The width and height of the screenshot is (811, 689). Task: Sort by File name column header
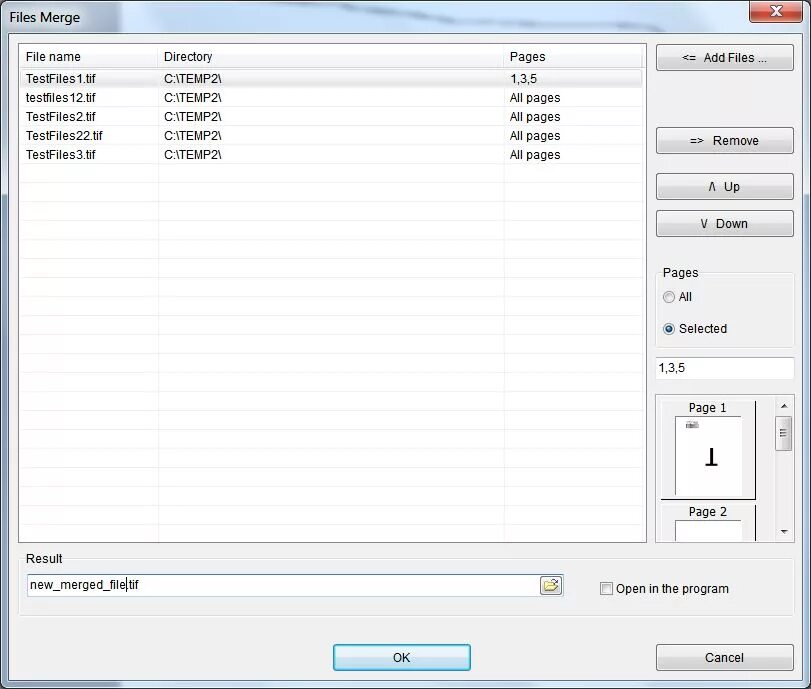(88, 56)
